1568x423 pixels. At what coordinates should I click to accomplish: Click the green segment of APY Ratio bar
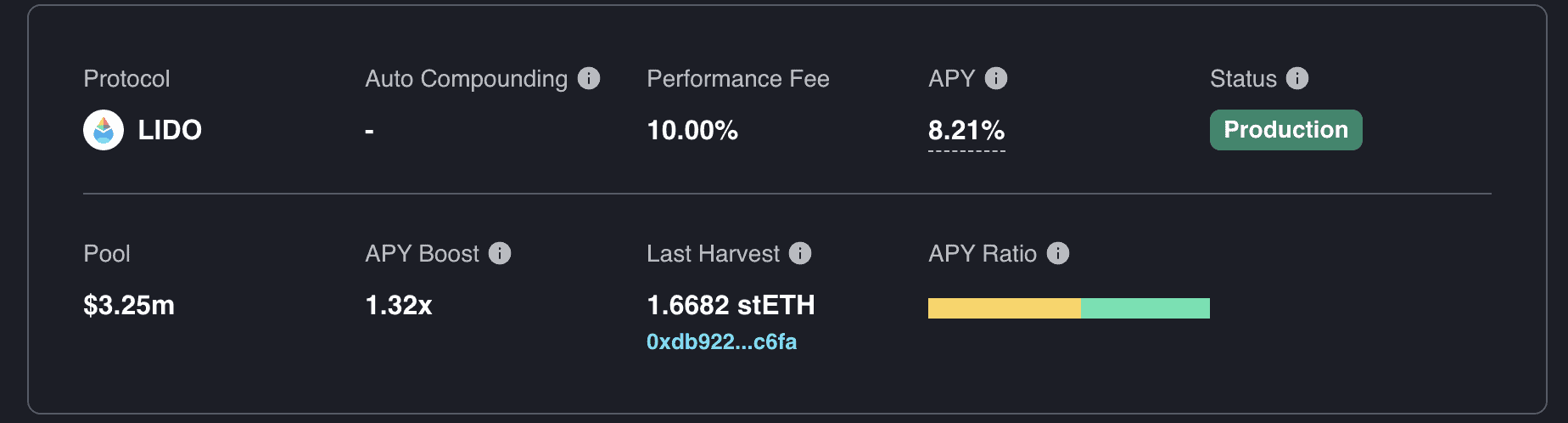(x=1145, y=308)
